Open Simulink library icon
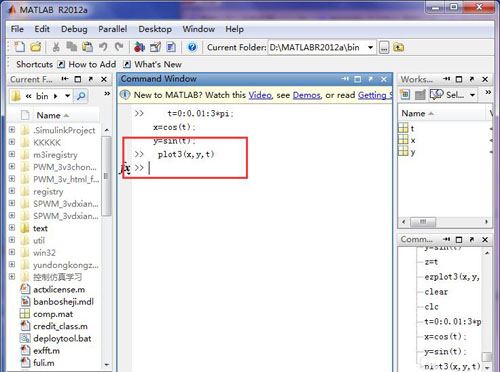Image resolution: width=500 pixels, height=372 pixels. (x=139, y=47)
